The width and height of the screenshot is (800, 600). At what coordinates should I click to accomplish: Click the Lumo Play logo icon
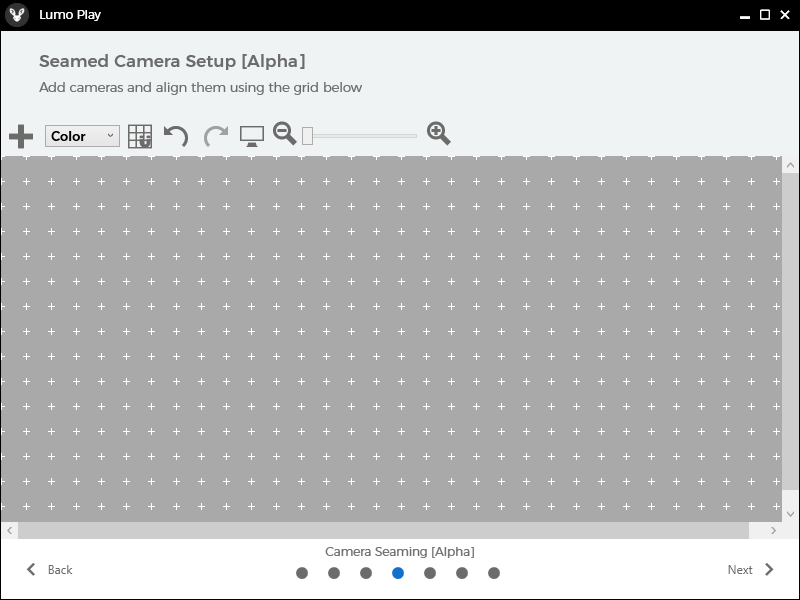[x=17, y=14]
